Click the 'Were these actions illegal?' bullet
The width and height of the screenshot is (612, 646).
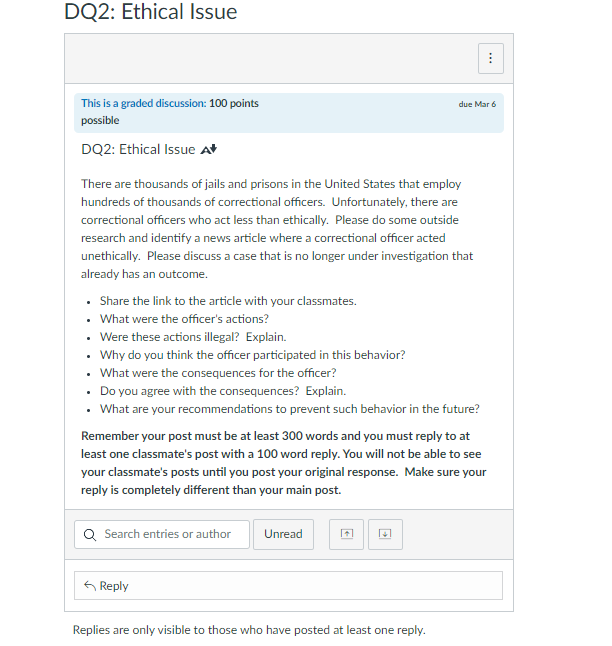pyautogui.click(x=193, y=337)
